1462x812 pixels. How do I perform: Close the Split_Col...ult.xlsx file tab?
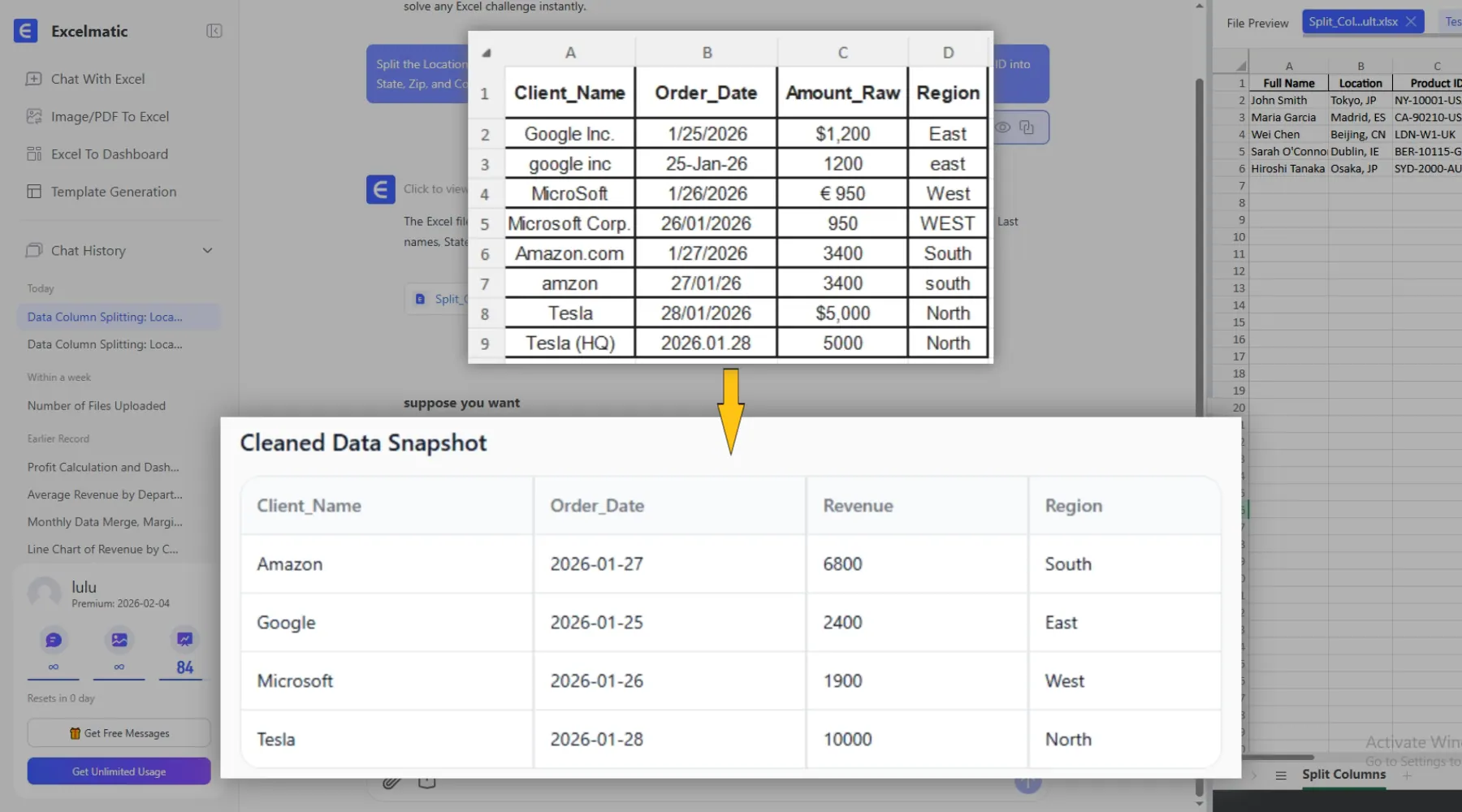1411,22
